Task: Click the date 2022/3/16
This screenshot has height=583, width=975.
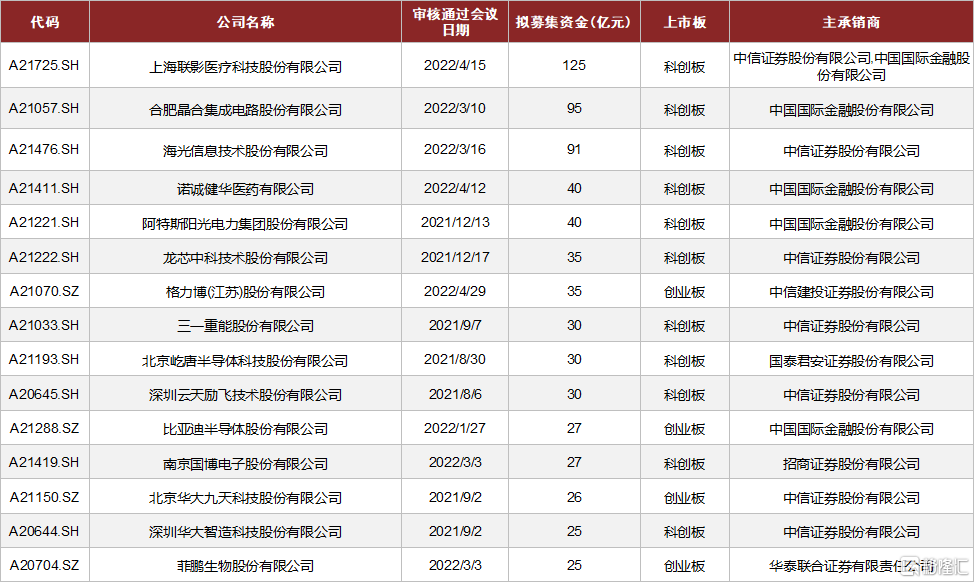Action: tap(455, 150)
